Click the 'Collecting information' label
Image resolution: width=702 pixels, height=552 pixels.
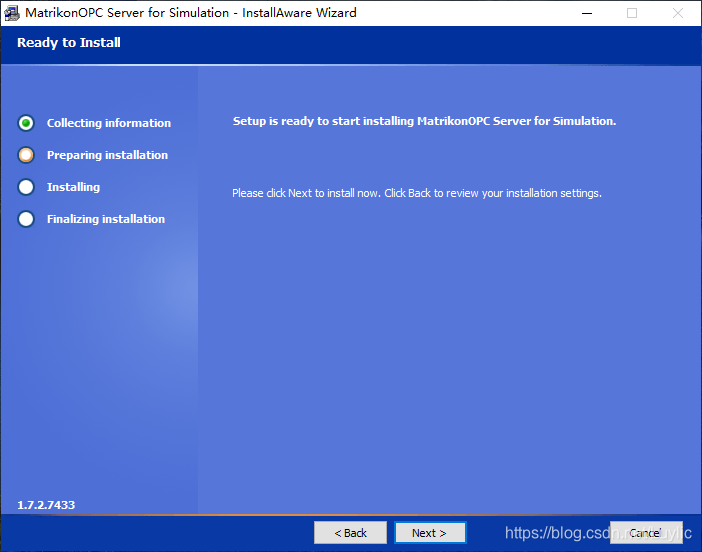(109, 123)
